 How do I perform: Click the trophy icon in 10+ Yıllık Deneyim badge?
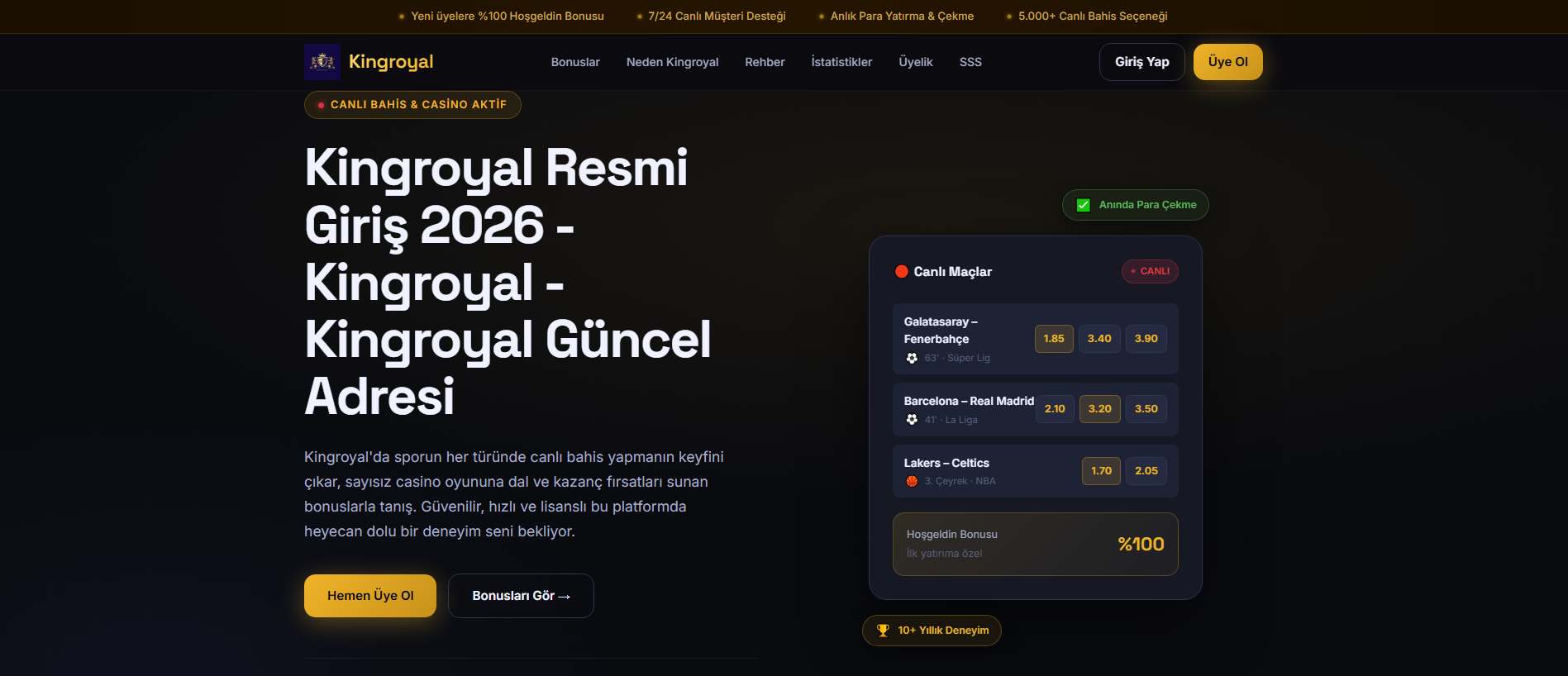click(x=883, y=631)
